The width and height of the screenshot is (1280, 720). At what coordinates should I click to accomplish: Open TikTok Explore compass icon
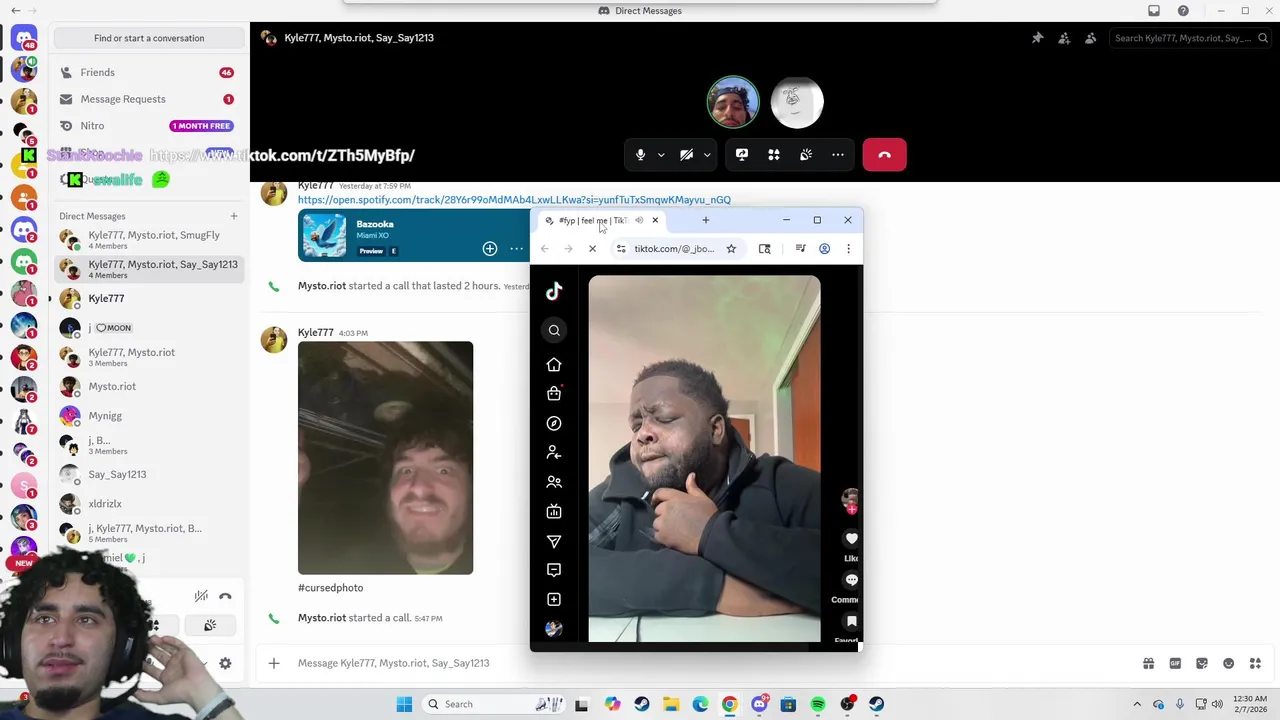(554, 423)
